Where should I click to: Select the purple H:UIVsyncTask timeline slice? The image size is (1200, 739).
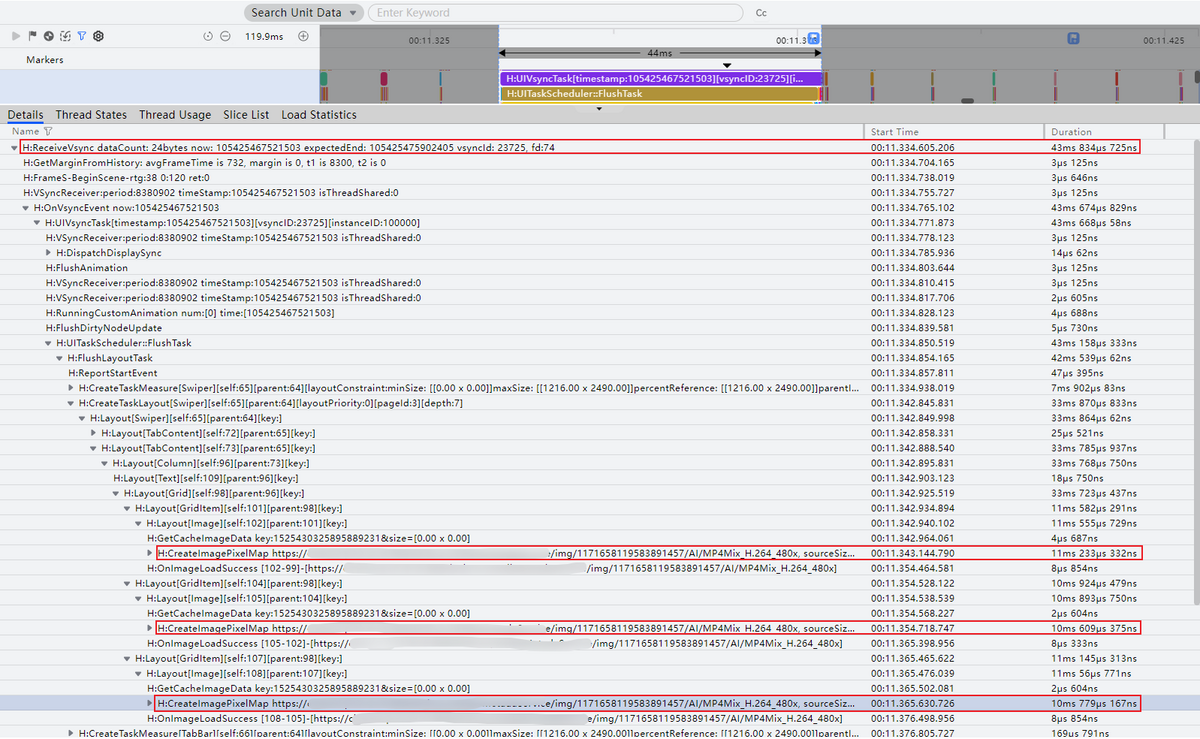[660, 78]
